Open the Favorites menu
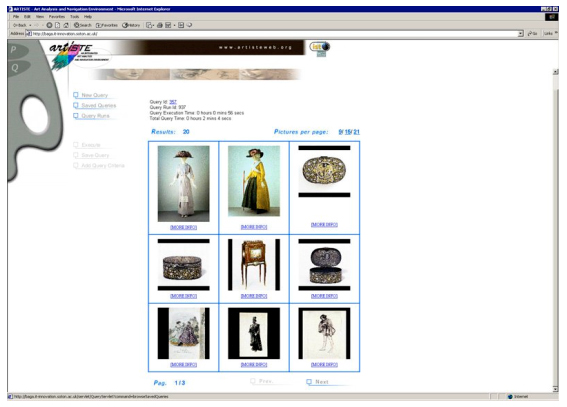 pyautogui.click(x=57, y=17)
